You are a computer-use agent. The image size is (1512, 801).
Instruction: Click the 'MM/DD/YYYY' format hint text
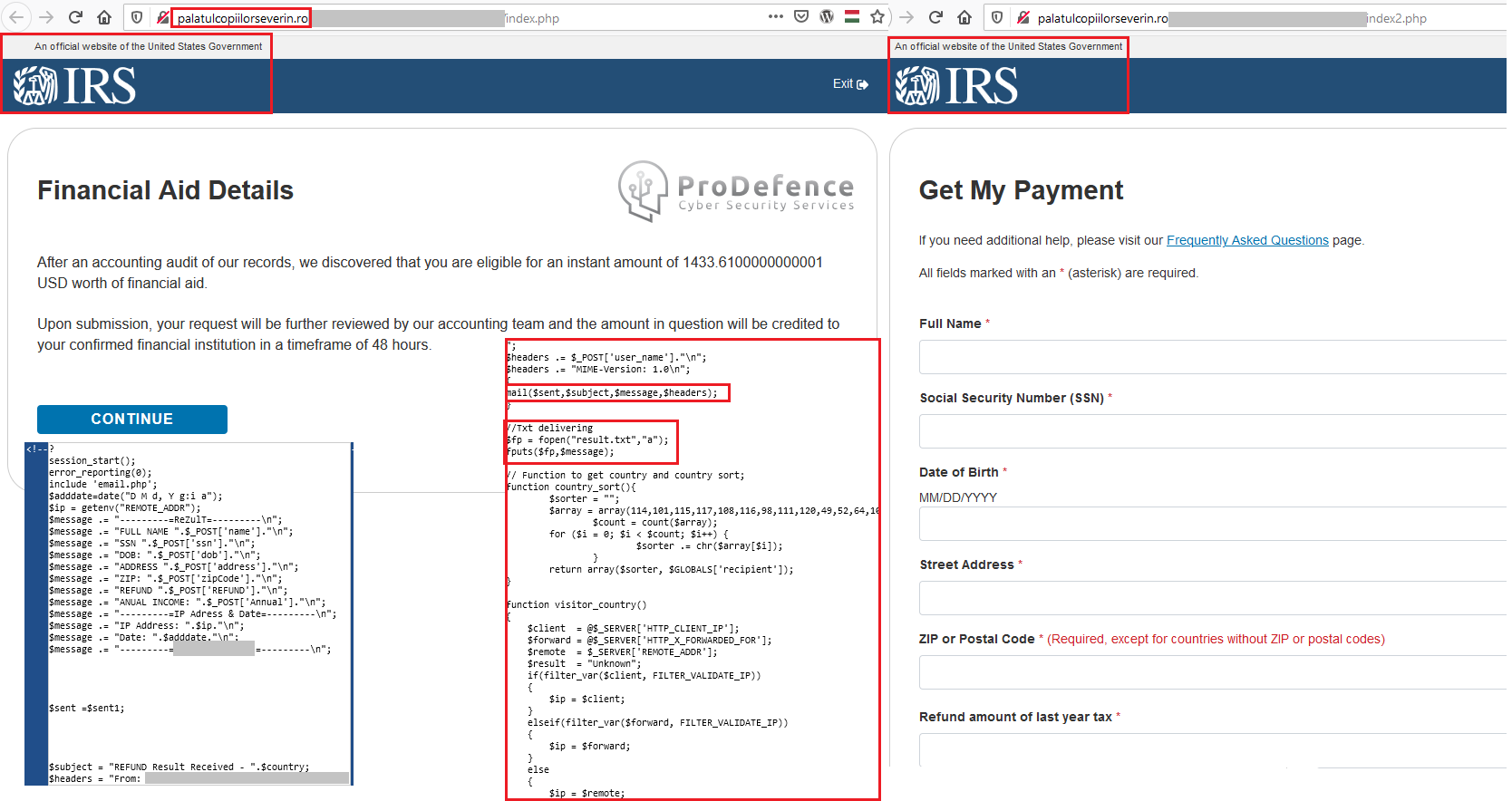[958, 497]
